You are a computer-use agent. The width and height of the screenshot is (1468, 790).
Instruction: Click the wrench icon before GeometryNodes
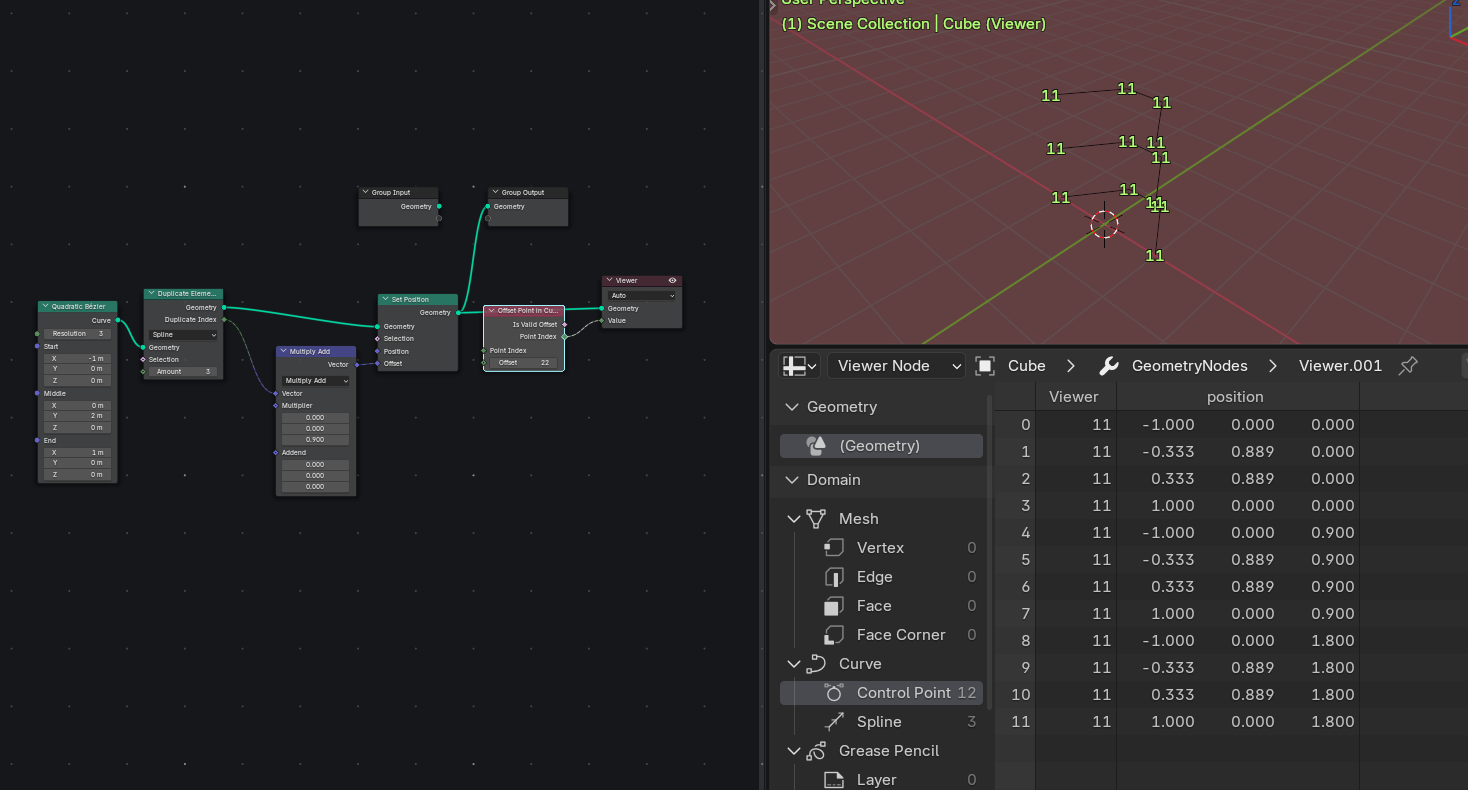[x=1108, y=366]
